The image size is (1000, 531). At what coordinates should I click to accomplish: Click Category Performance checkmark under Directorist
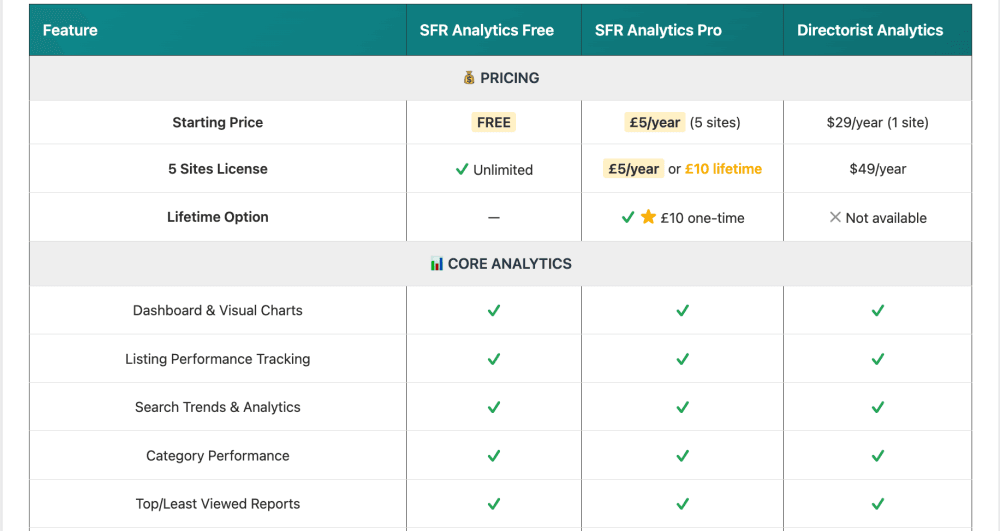878,456
